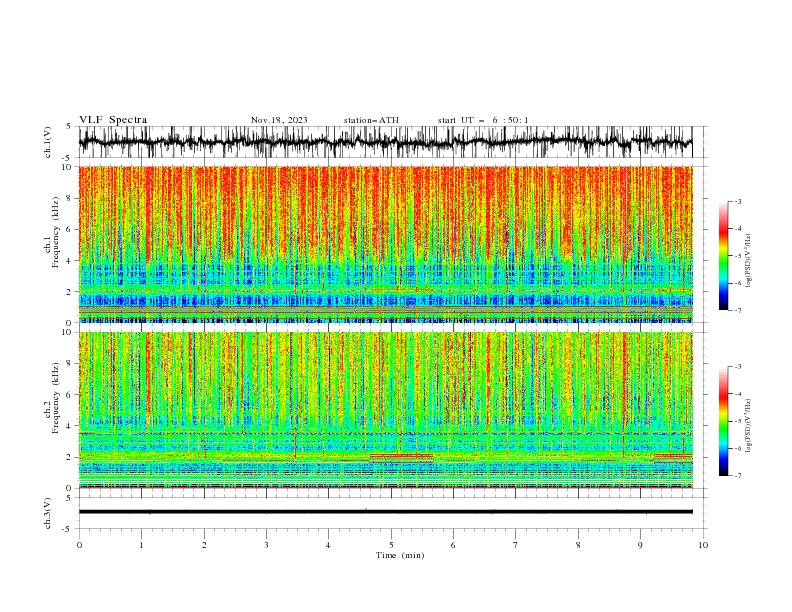Click the ch.1 spectrogram panel
792x612 pixels.
(x=385, y=244)
